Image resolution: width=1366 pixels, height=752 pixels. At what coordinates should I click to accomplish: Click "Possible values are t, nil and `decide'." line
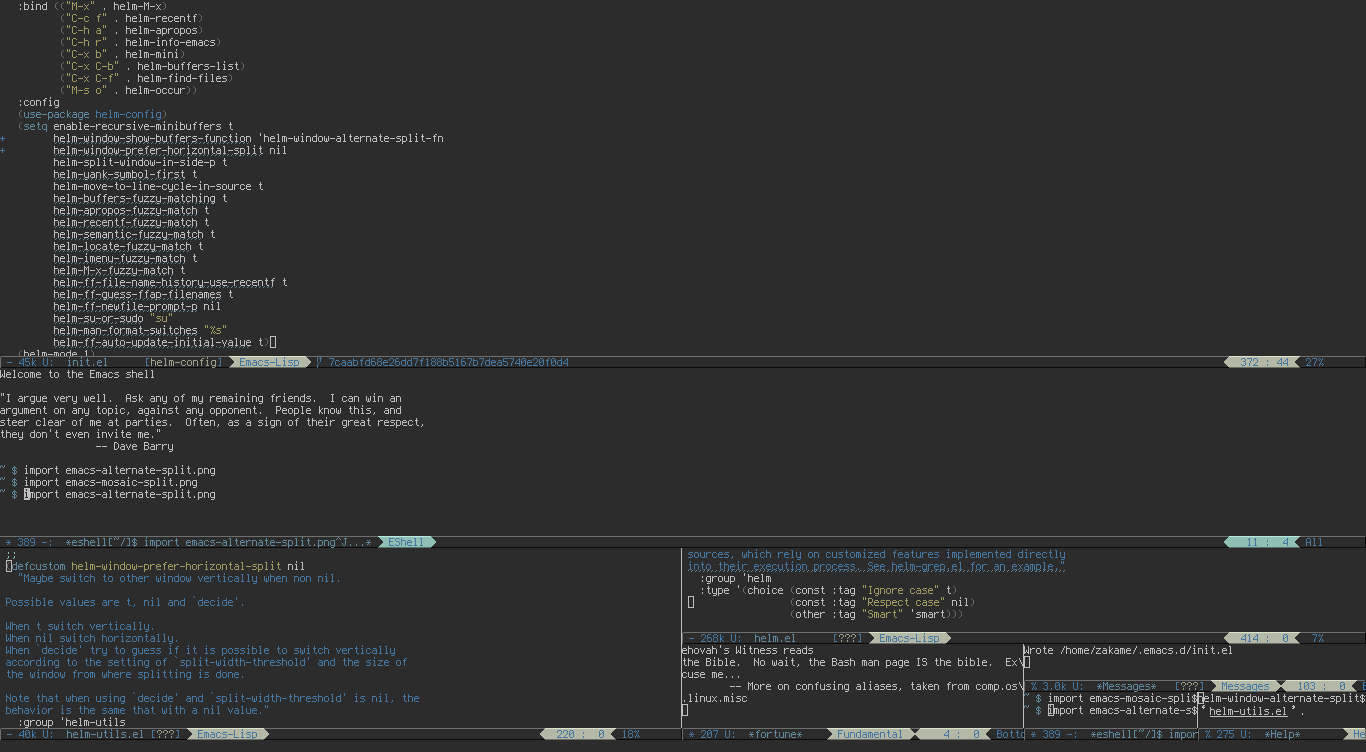pyautogui.click(x=125, y=602)
